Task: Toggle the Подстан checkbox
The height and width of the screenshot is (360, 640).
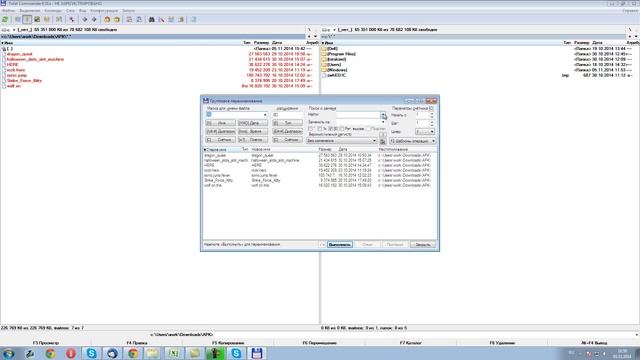Action: [x=368, y=129]
